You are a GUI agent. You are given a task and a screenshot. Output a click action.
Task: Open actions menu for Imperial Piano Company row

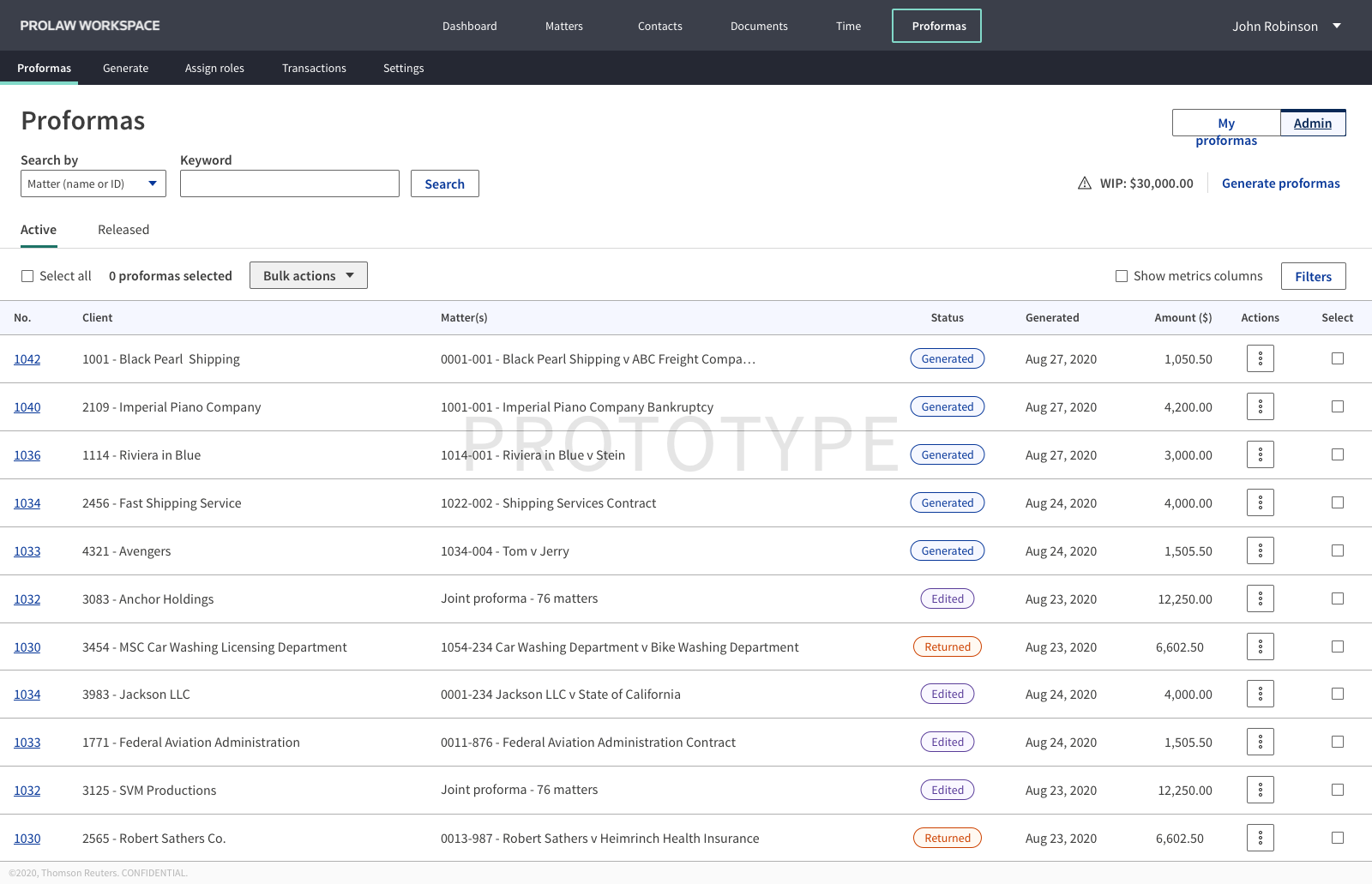1260,406
